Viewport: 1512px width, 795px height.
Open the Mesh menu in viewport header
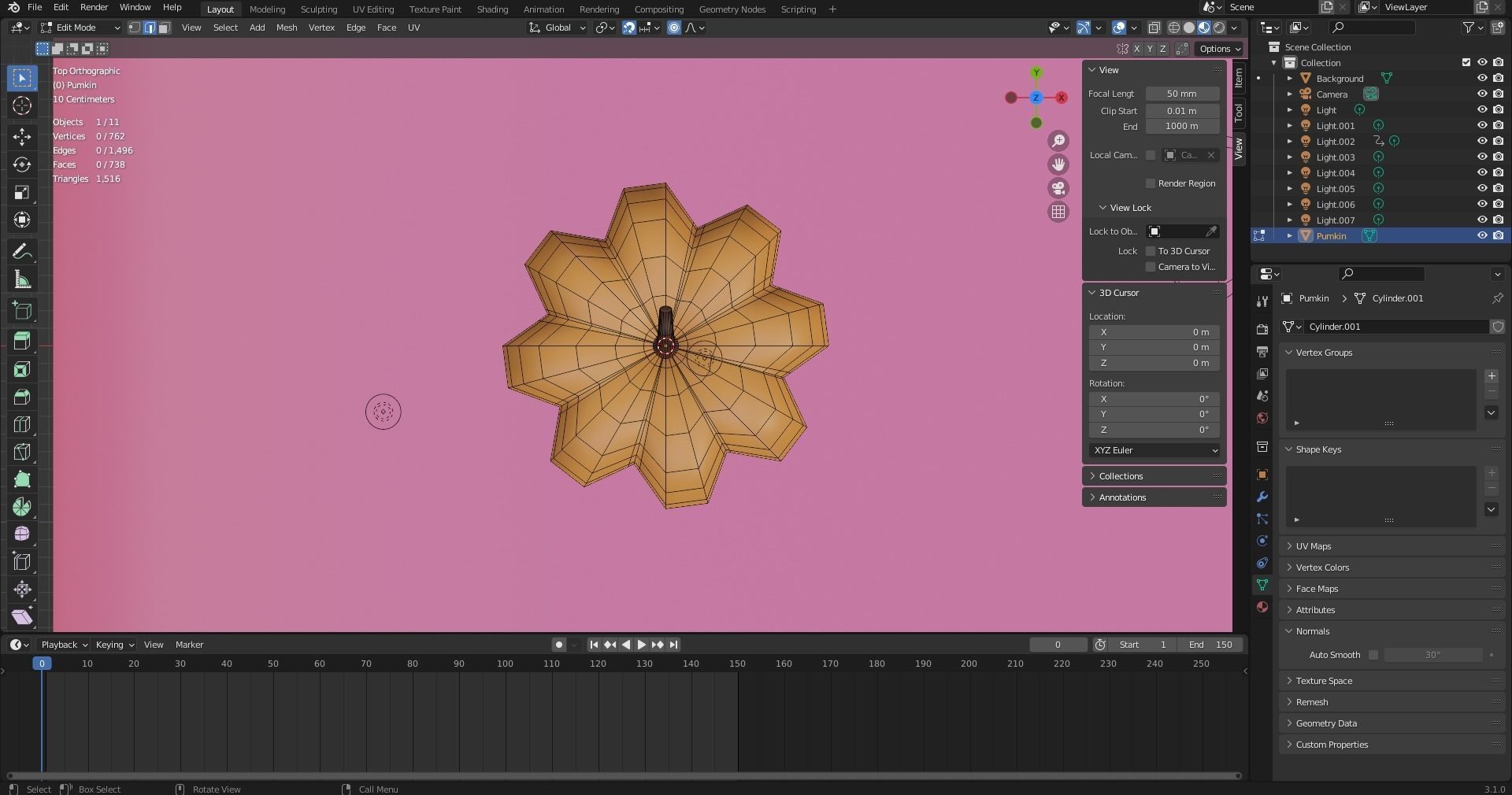click(287, 28)
